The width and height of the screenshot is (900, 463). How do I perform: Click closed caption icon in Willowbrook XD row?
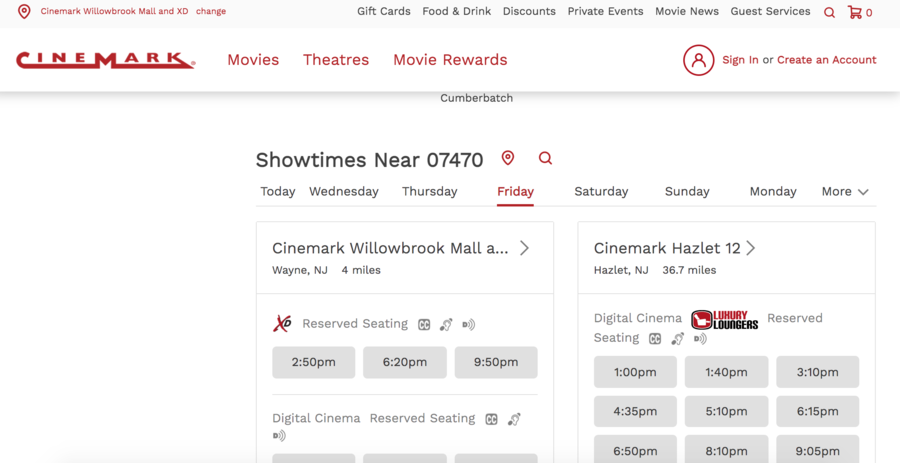424,325
